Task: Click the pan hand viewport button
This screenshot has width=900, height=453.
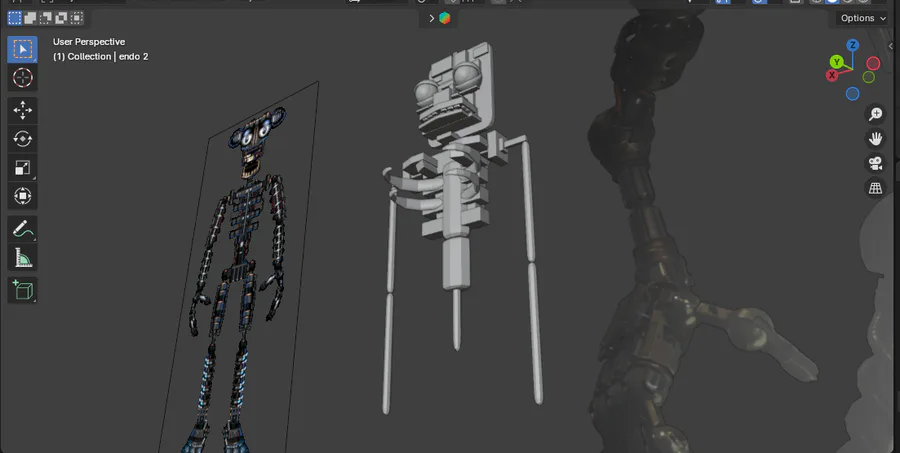Action: coord(875,139)
